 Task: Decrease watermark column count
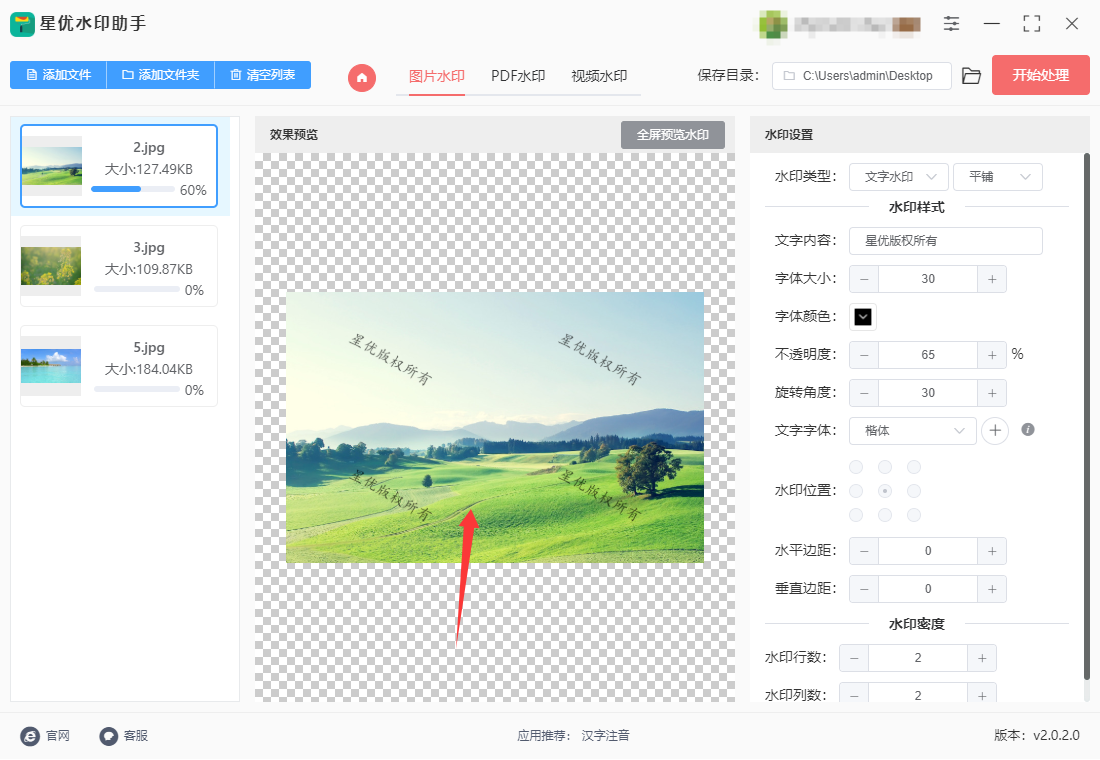[854, 695]
